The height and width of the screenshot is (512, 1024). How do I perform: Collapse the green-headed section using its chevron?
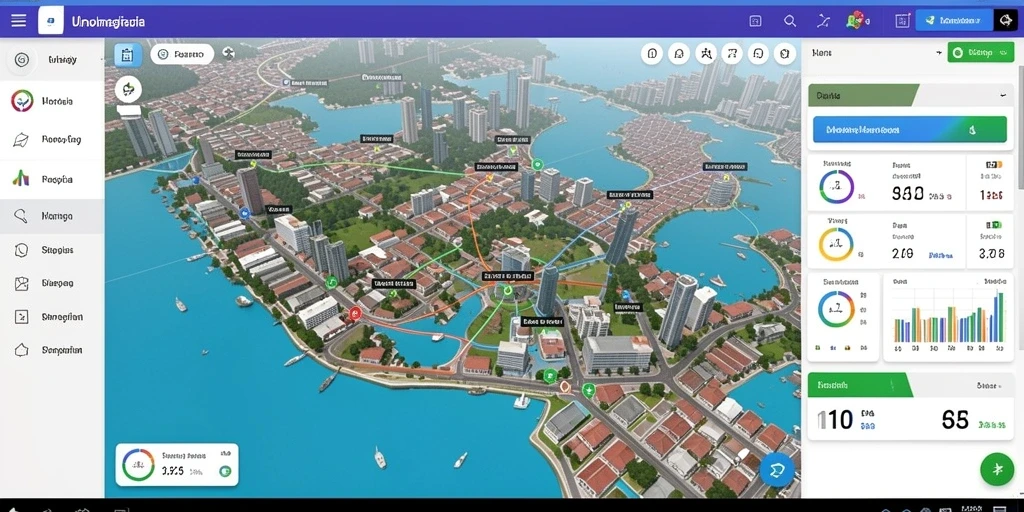click(1003, 95)
